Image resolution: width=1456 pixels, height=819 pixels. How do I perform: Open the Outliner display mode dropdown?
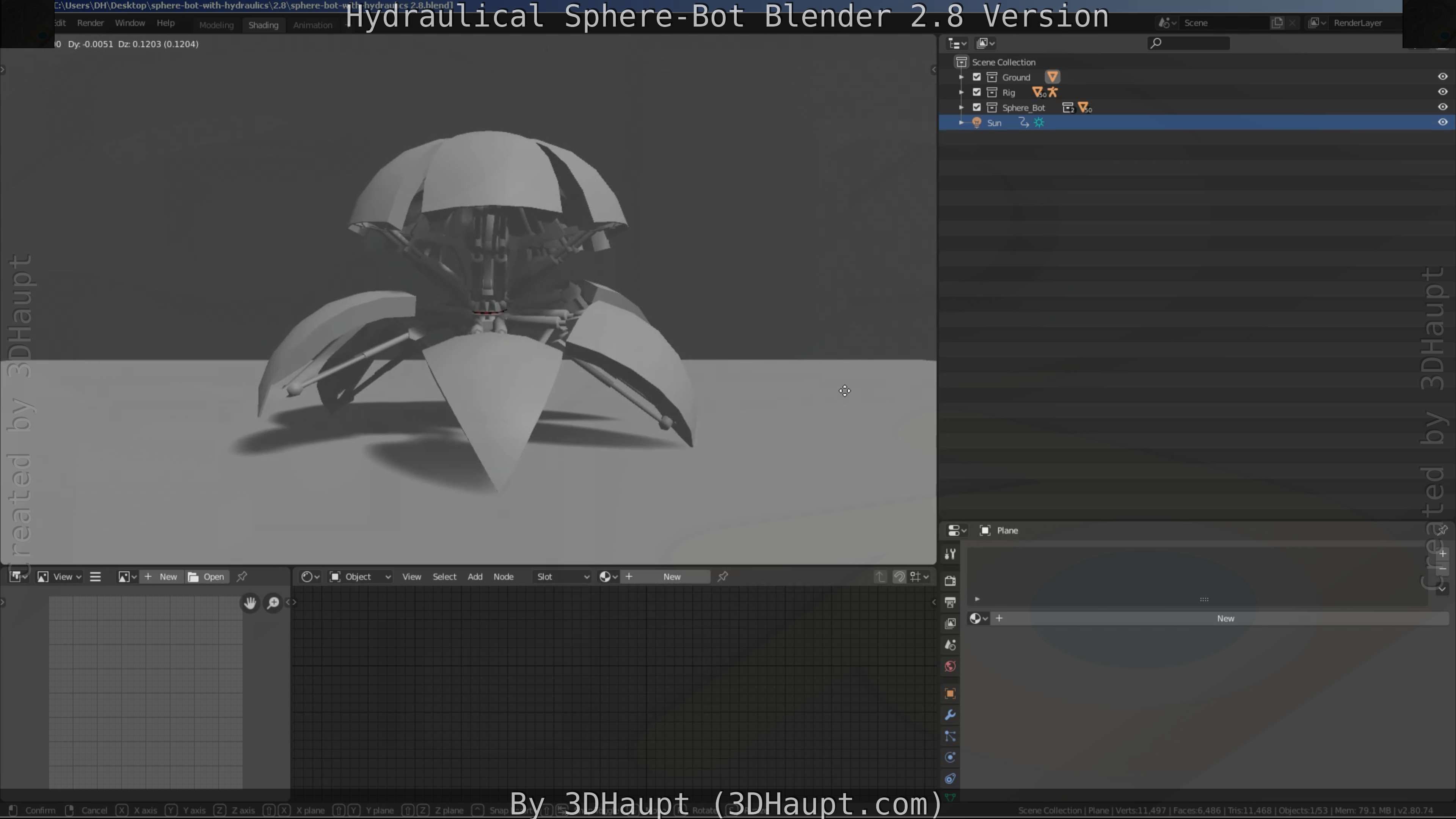pos(986,44)
